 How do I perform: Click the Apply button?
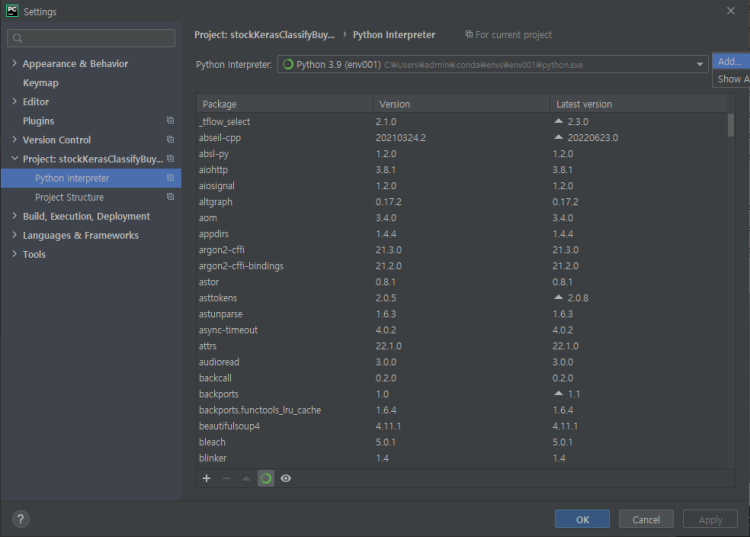[710, 519]
